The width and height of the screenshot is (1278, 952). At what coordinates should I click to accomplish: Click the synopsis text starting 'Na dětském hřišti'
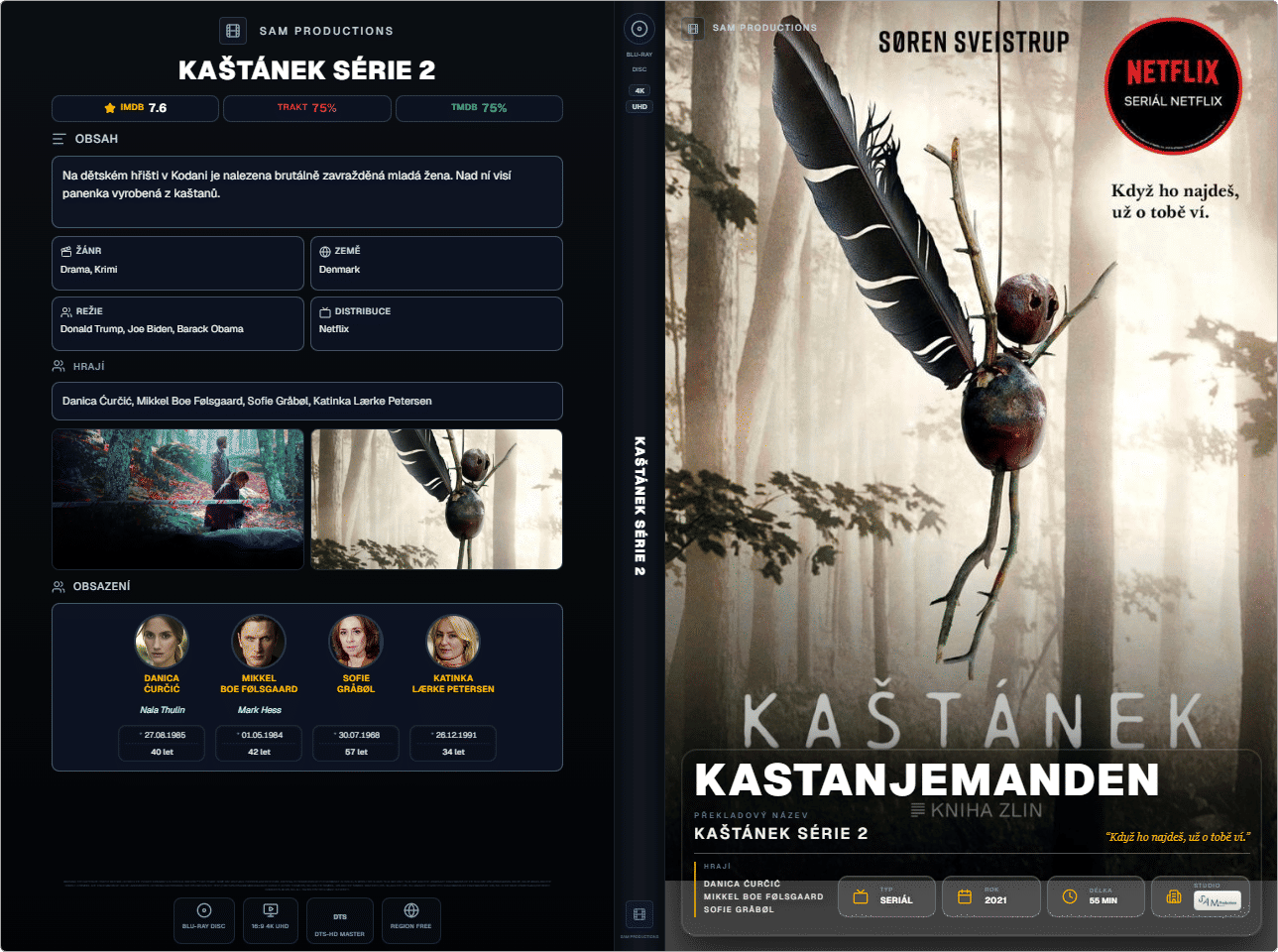click(287, 184)
